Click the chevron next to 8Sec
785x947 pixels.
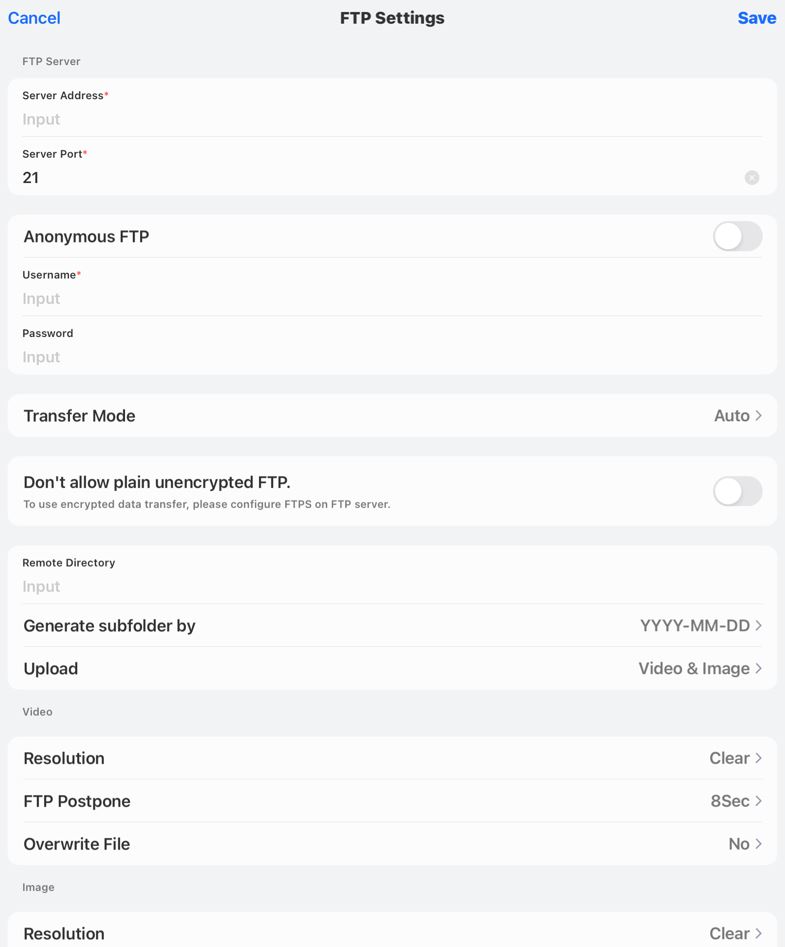[x=759, y=802]
